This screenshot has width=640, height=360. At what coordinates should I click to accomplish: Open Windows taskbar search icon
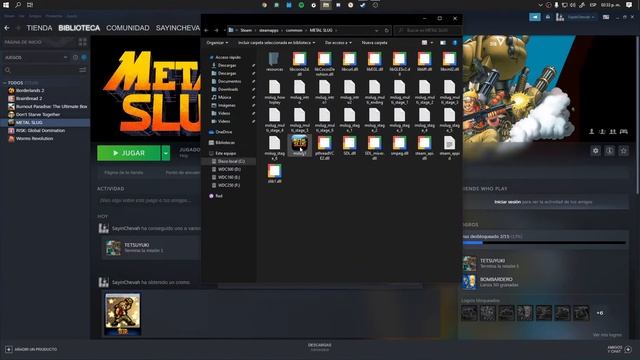[x=18, y=5]
